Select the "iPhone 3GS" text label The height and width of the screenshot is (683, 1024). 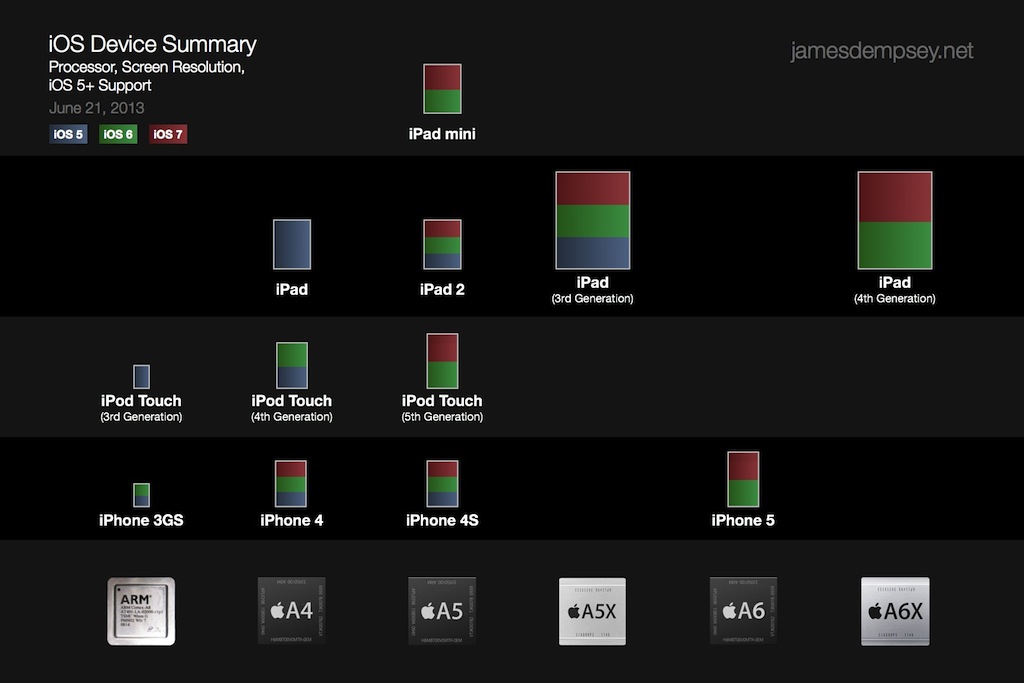click(141, 520)
